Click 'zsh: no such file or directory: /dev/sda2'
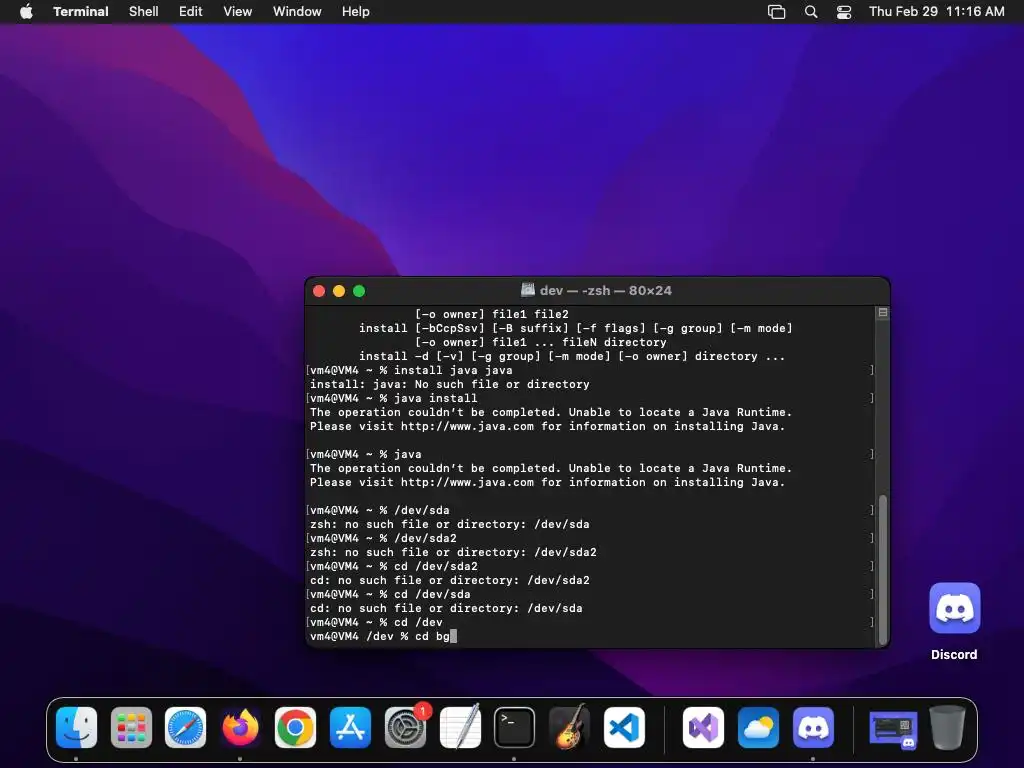 [453, 552]
